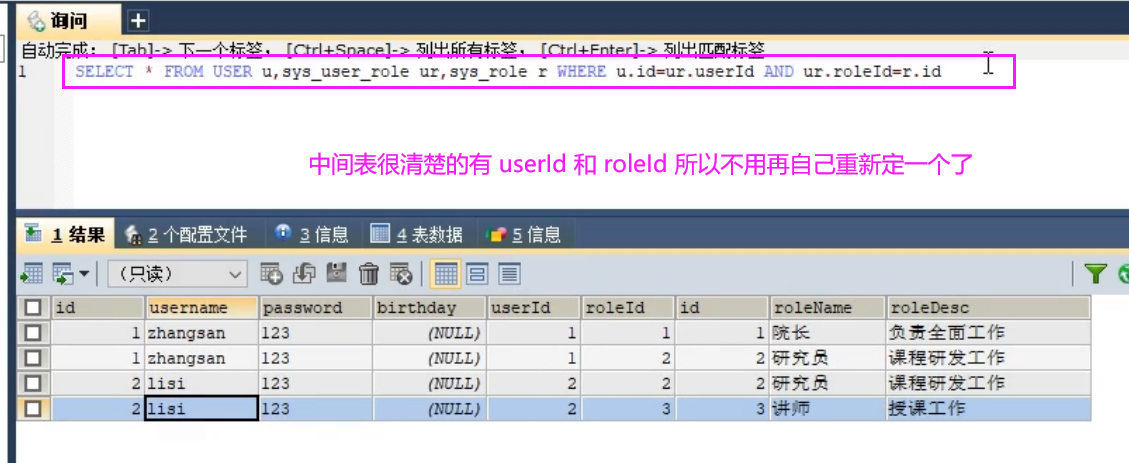Click the cancel changes icon

click(x=401, y=274)
